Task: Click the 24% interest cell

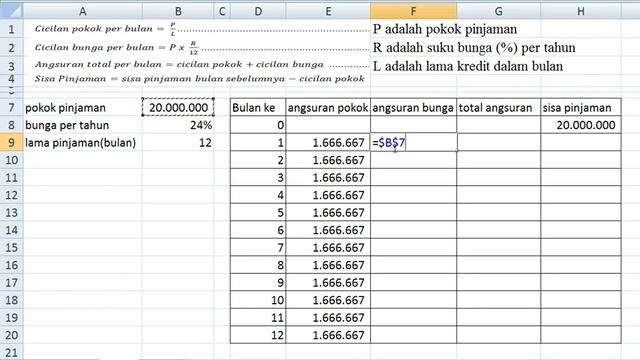Action: [178, 125]
